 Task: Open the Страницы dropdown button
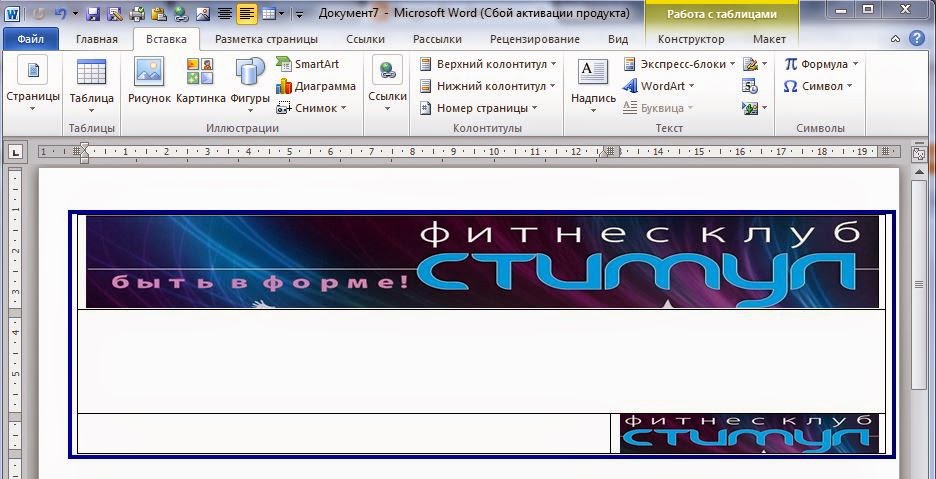pos(33,85)
